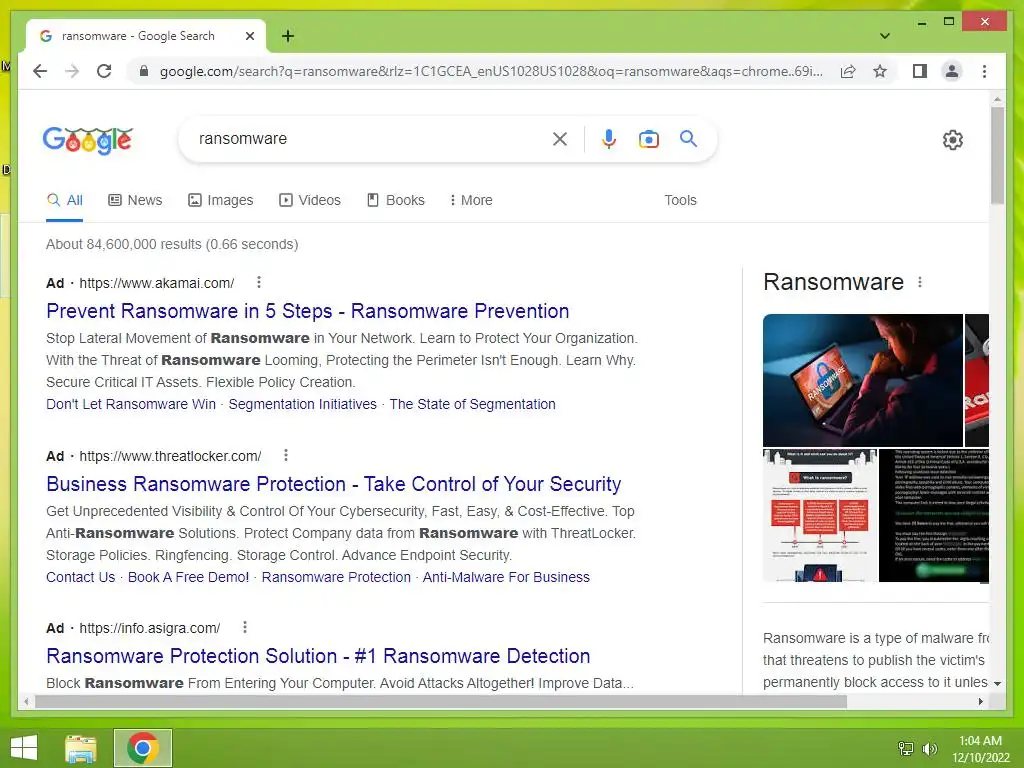Follow the Don't Let Ransomware Win sitelink
The height and width of the screenshot is (768, 1024).
[x=131, y=404]
